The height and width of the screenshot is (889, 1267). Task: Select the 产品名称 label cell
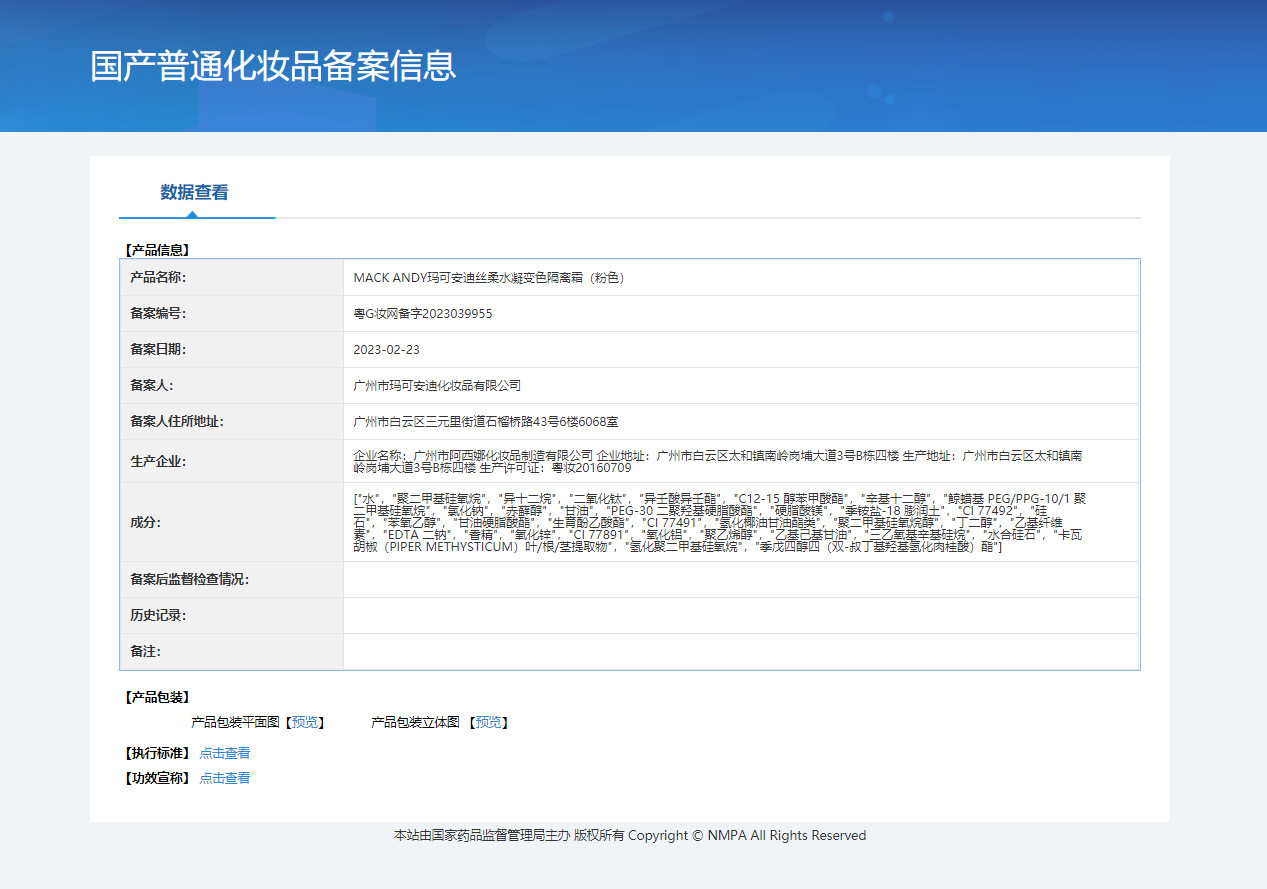(x=232, y=277)
